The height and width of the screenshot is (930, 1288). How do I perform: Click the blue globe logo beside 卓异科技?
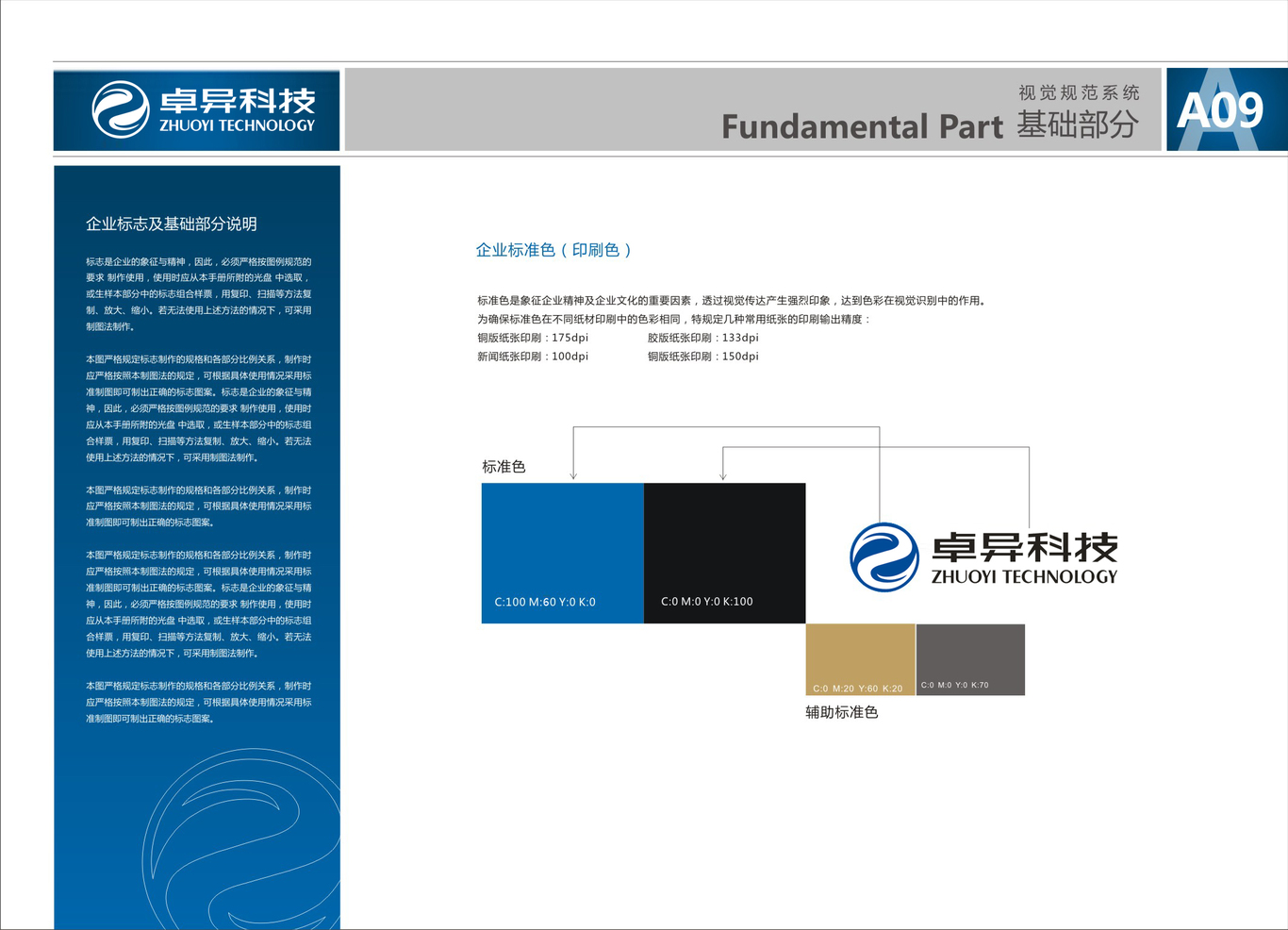click(x=884, y=557)
